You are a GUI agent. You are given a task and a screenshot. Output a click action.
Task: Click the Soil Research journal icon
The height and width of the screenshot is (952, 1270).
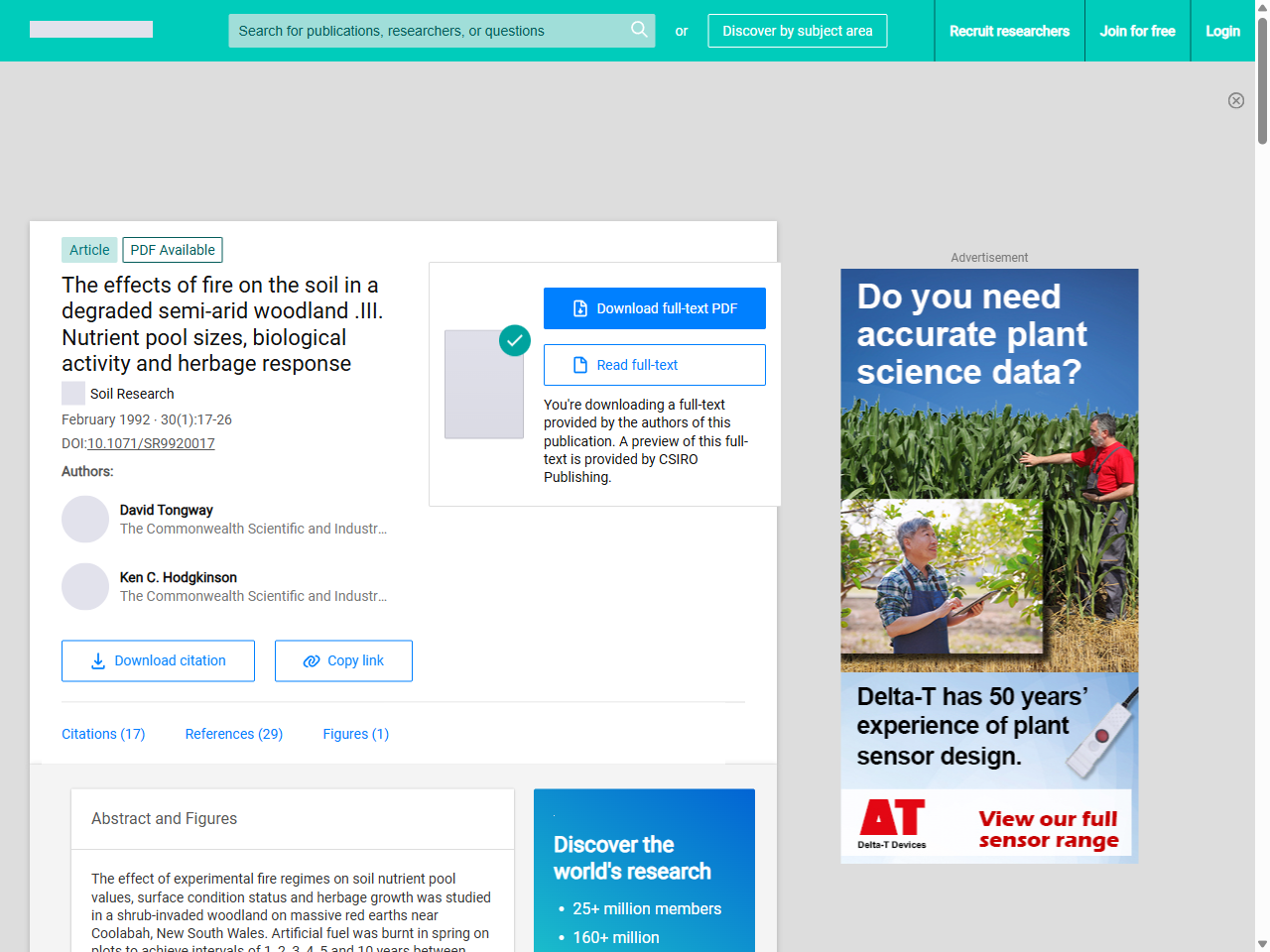pos(73,393)
